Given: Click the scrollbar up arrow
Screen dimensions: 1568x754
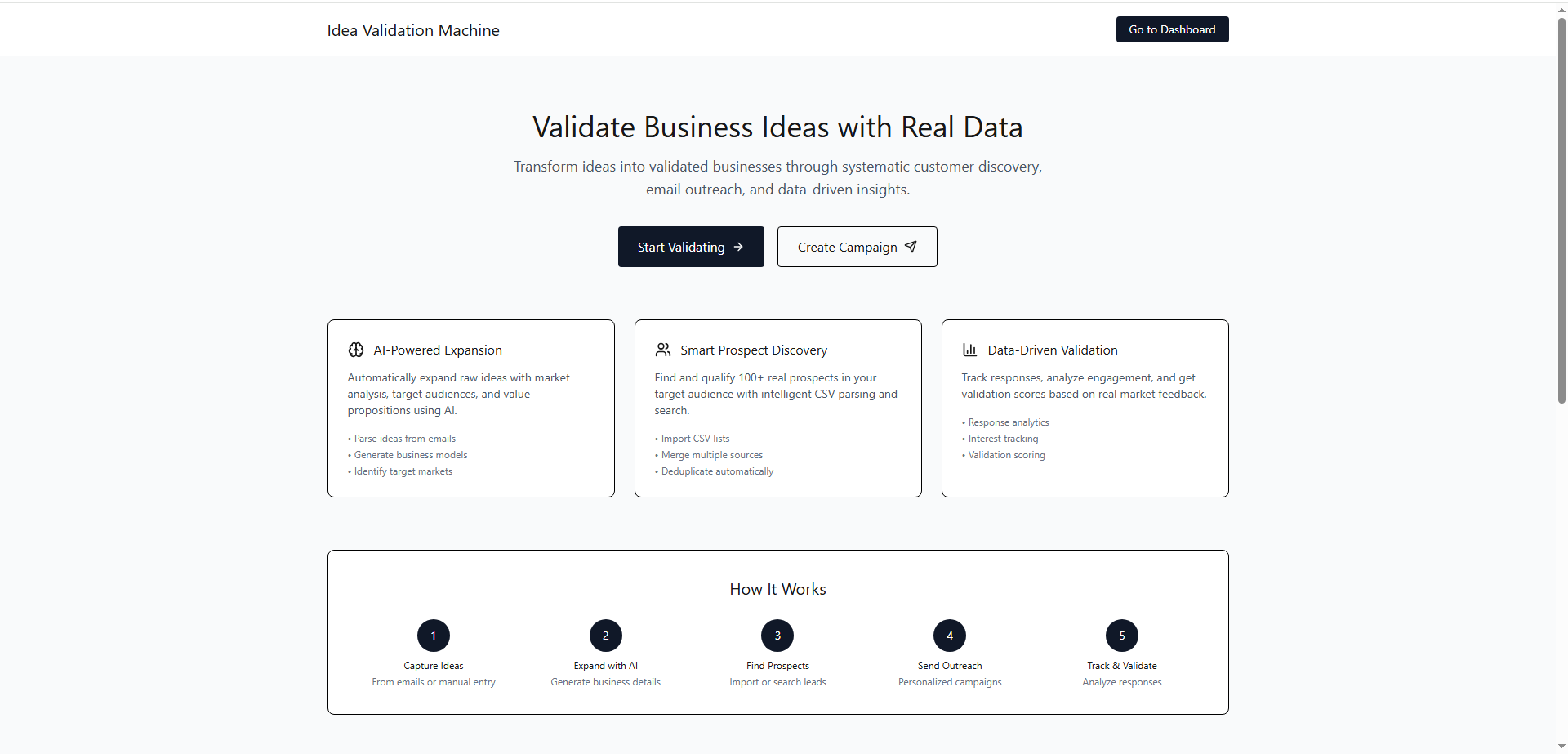Looking at the screenshot, I should [1561, 8].
